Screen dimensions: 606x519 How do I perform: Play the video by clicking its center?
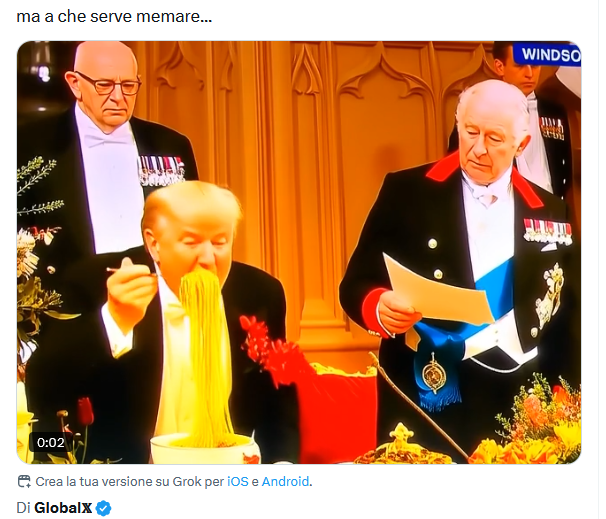click(299, 252)
